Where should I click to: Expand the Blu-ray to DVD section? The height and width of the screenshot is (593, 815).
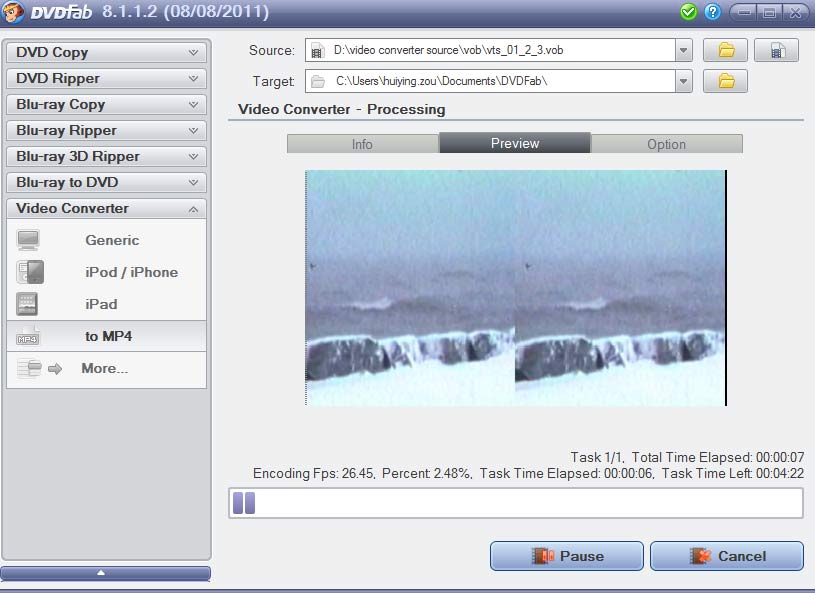[x=107, y=182]
